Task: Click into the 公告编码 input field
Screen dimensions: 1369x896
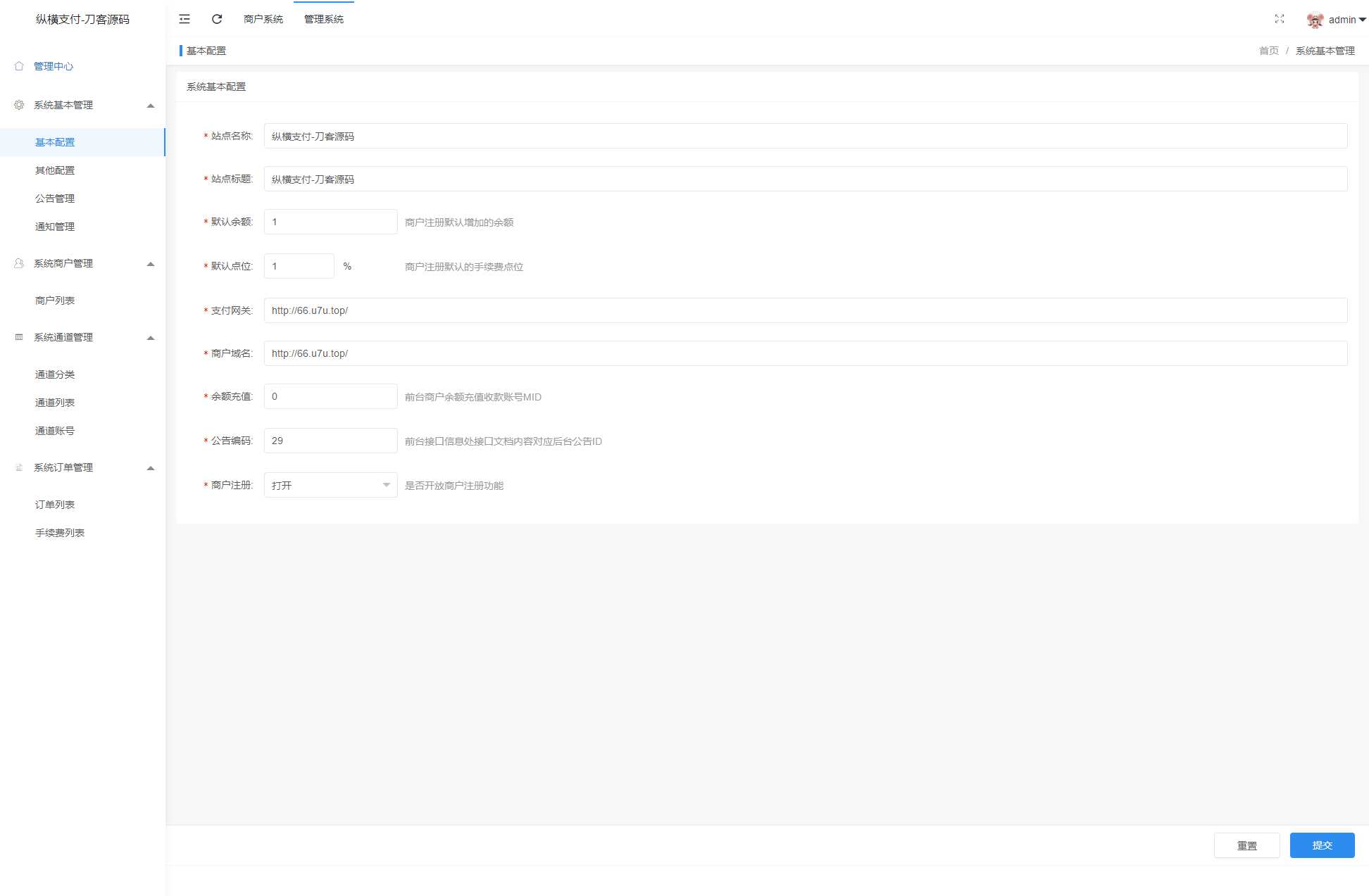Action: point(330,441)
